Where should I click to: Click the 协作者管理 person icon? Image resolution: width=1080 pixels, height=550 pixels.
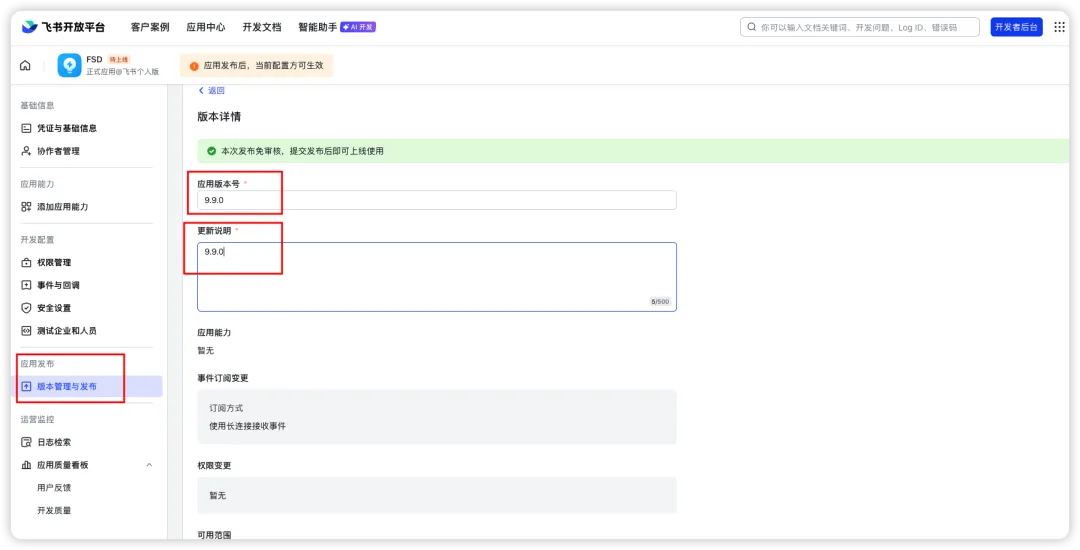tap(26, 151)
